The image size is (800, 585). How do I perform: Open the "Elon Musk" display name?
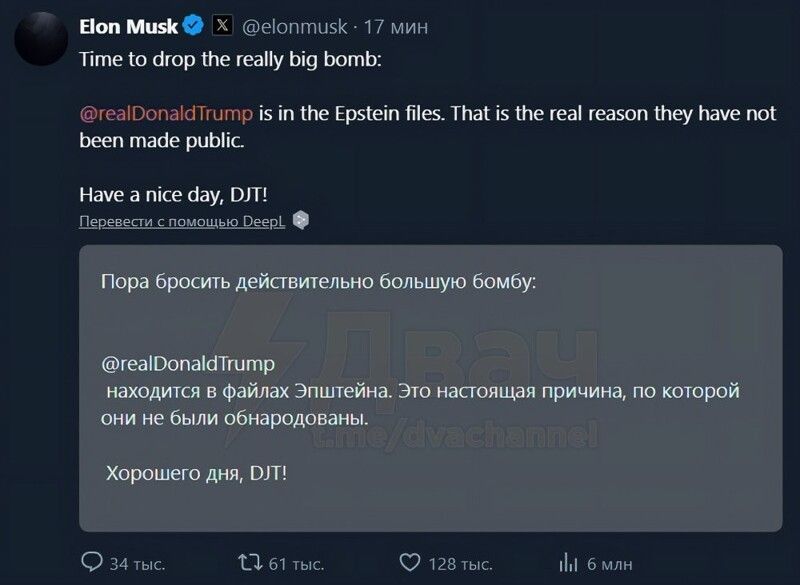(129, 26)
